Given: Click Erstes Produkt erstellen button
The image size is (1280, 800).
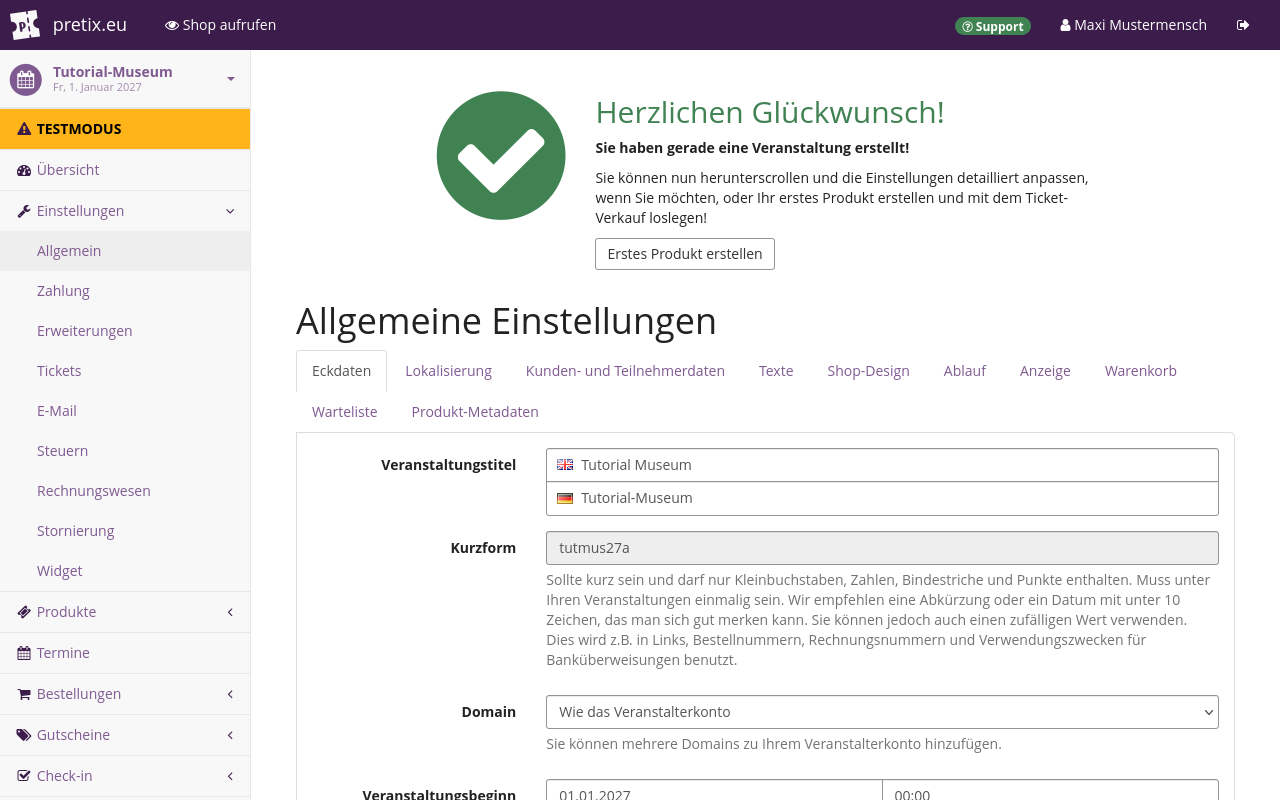Looking at the screenshot, I should 685,254.
